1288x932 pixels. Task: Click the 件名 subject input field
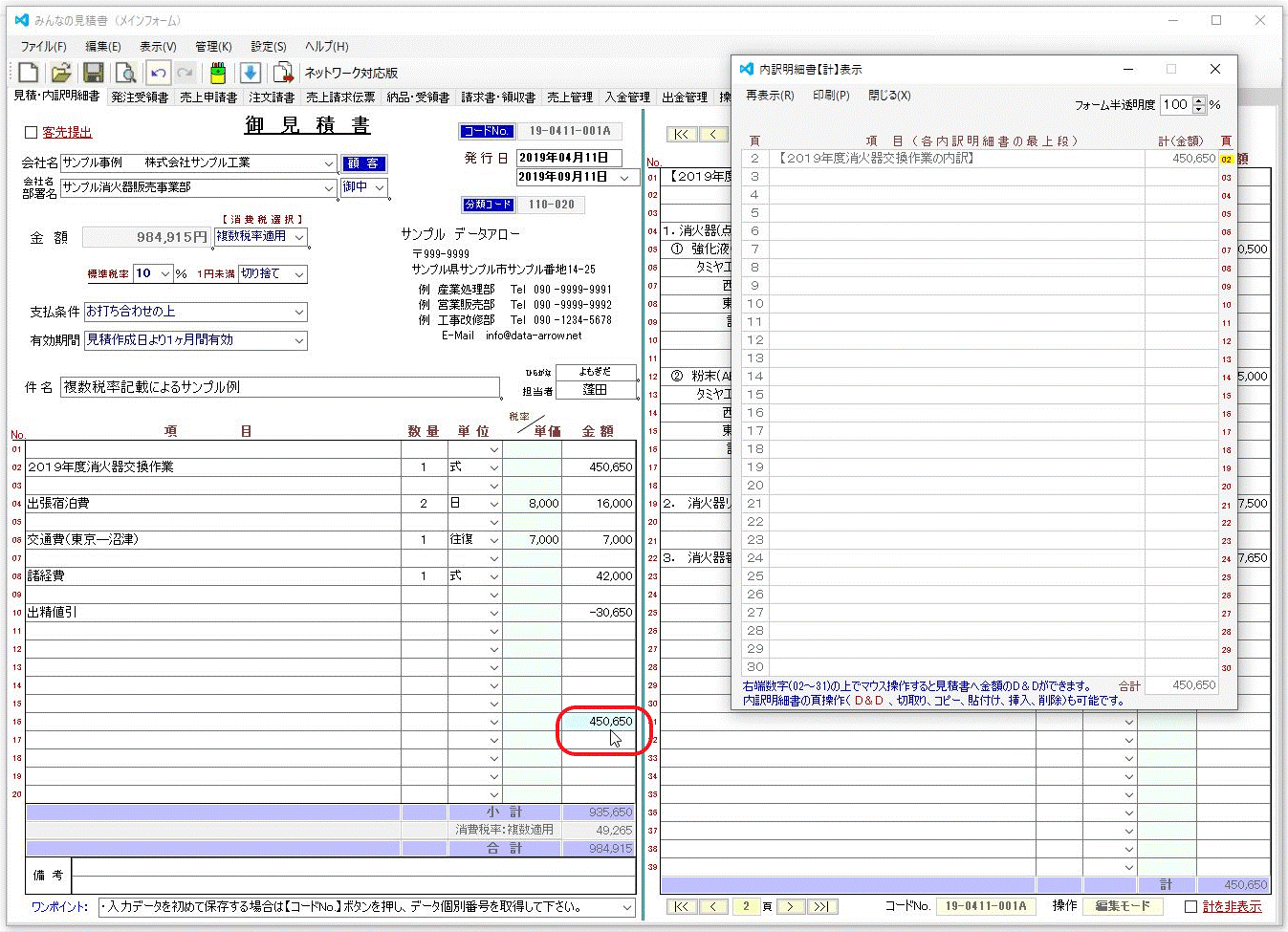280,387
